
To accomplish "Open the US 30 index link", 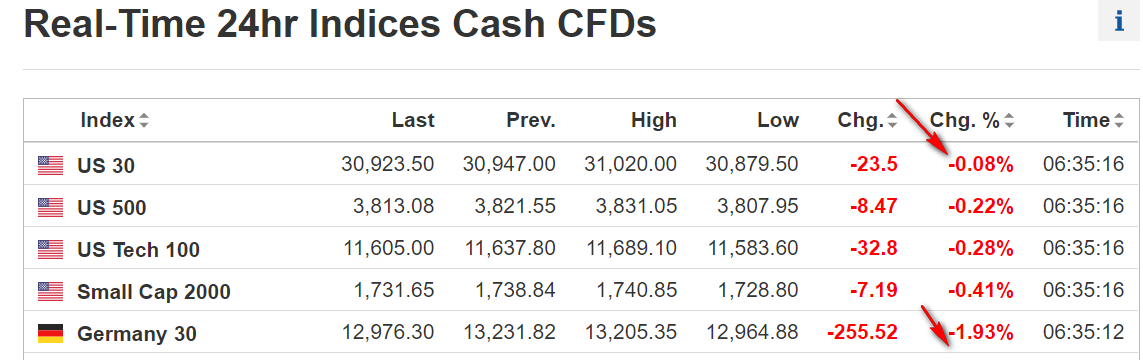I will click(106, 166).
